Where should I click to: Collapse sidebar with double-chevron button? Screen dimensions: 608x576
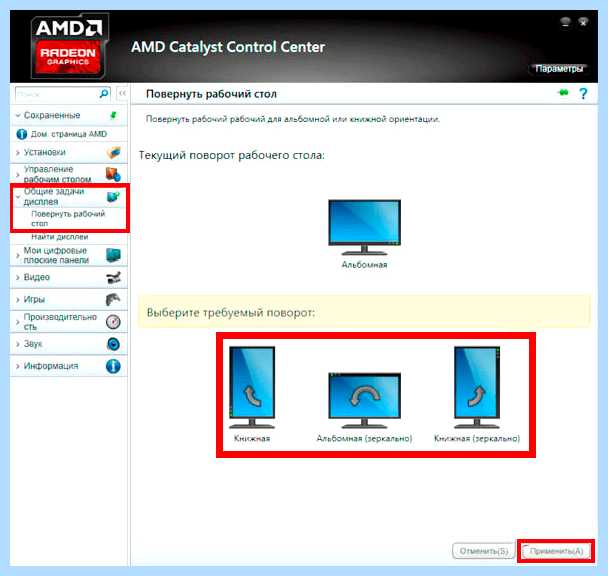[x=122, y=93]
